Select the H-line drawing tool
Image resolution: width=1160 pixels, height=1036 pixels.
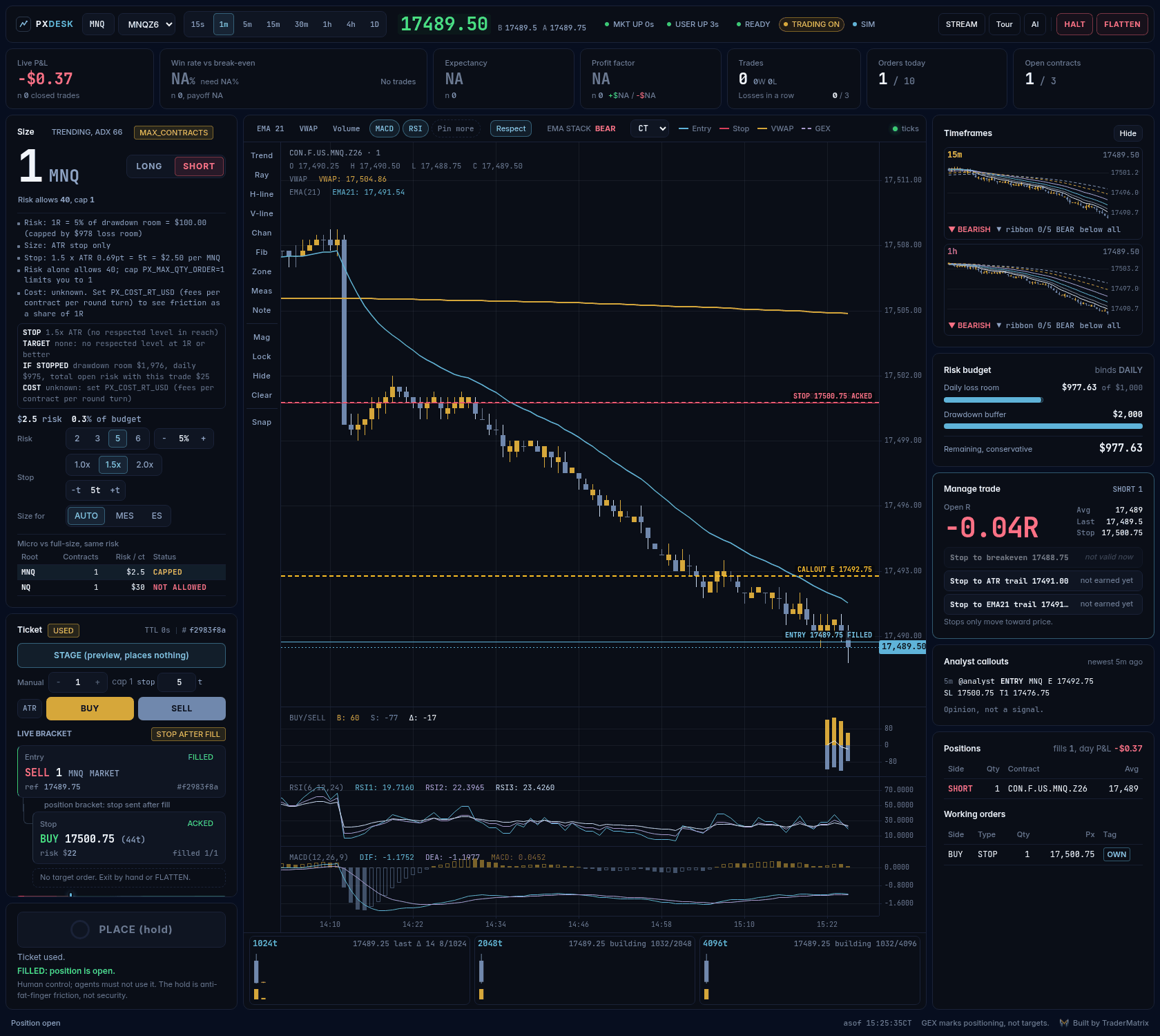pos(262,194)
